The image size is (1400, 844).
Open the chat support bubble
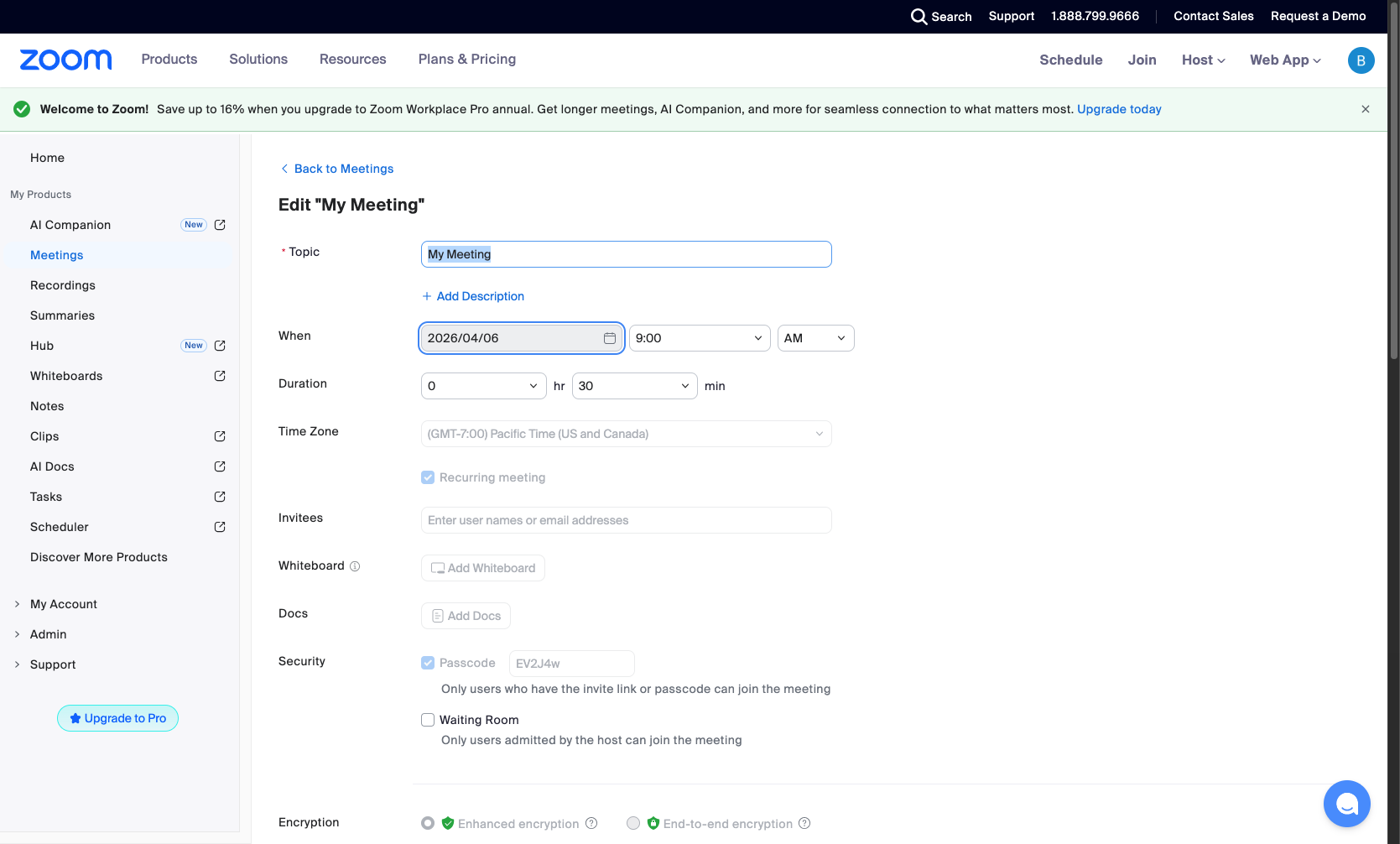(x=1347, y=804)
